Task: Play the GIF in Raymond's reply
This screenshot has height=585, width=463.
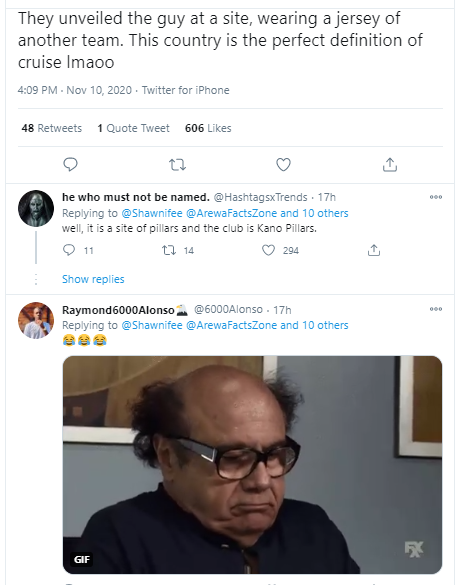Action: pyautogui.click(x=252, y=465)
